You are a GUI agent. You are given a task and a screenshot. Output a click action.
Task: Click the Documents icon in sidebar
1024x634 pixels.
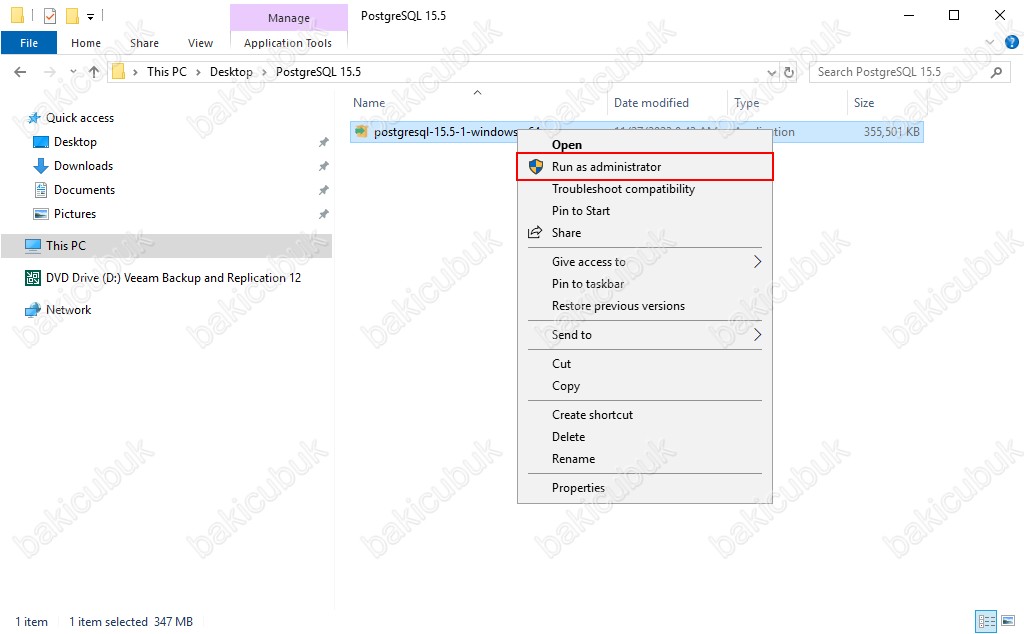tap(40, 190)
